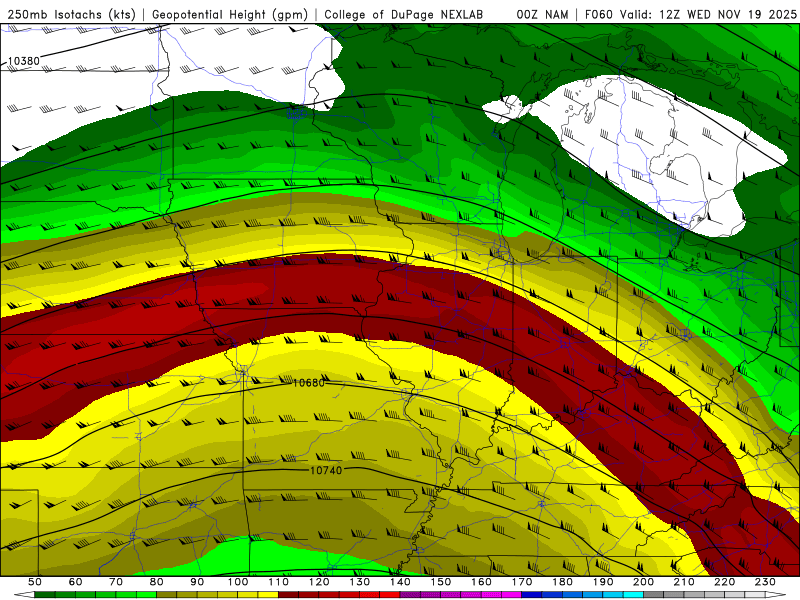Click the 230 value on the color scale

click(765, 582)
